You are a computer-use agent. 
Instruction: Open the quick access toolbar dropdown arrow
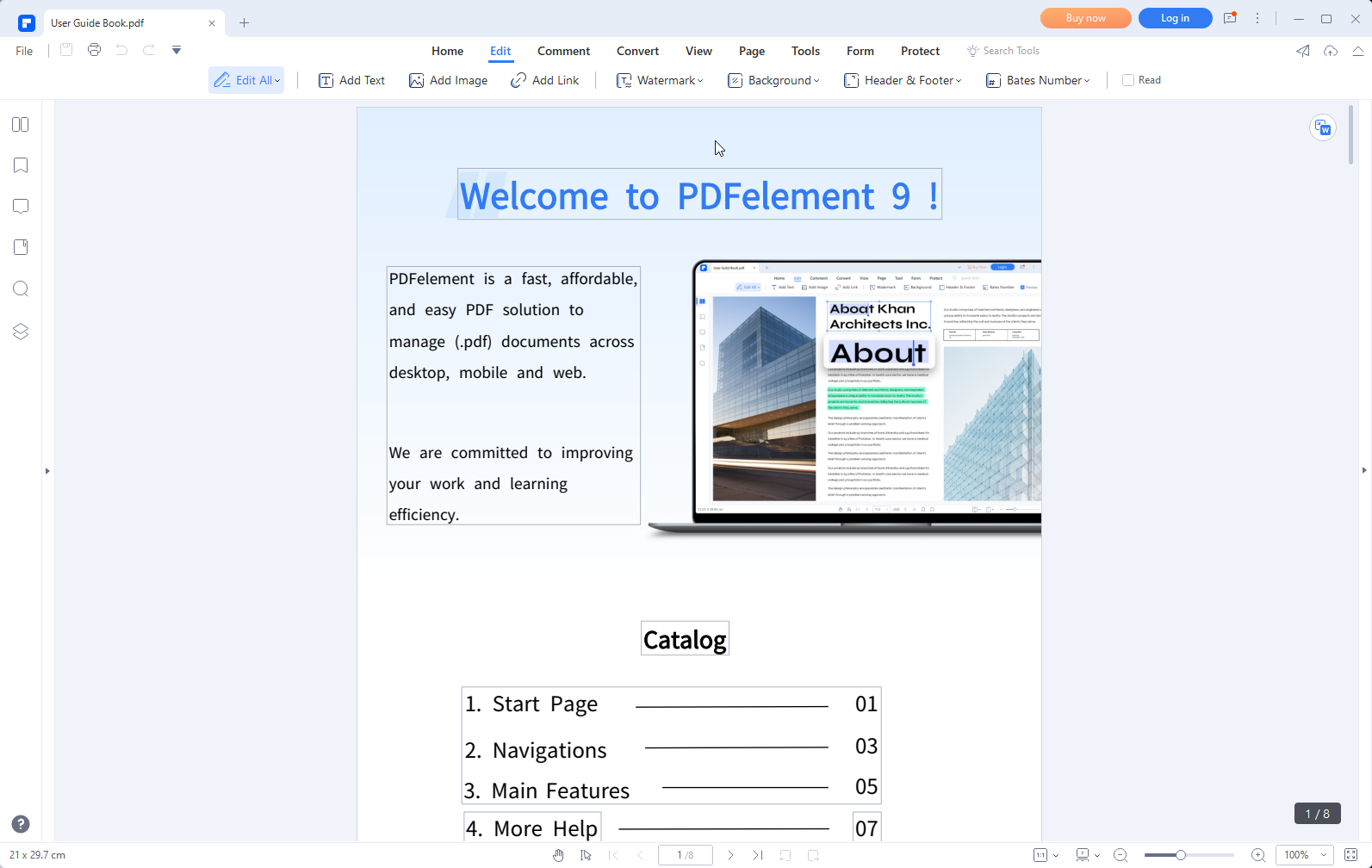(177, 50)
